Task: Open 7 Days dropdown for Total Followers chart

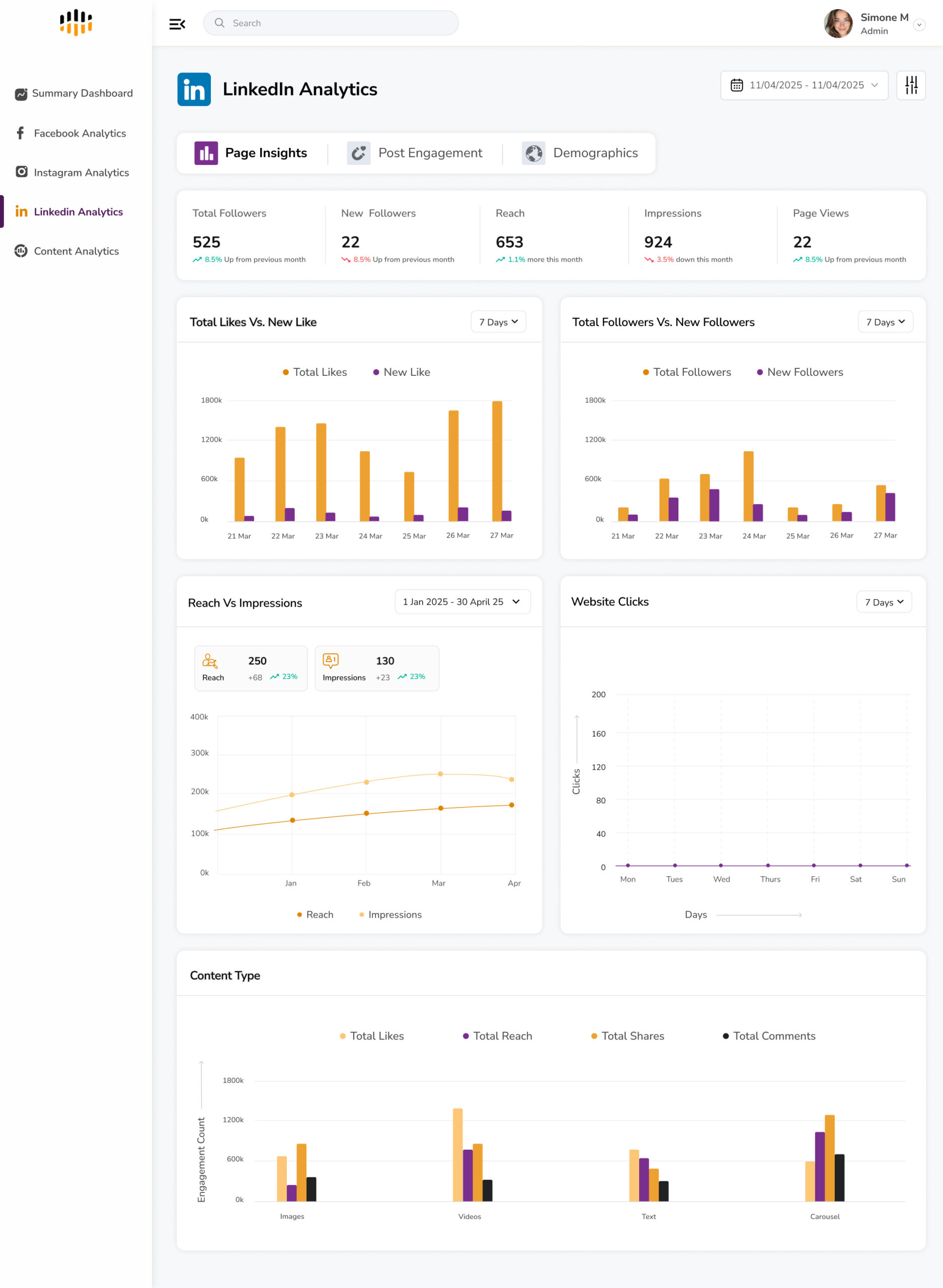Action: click(x=885, y=322)
